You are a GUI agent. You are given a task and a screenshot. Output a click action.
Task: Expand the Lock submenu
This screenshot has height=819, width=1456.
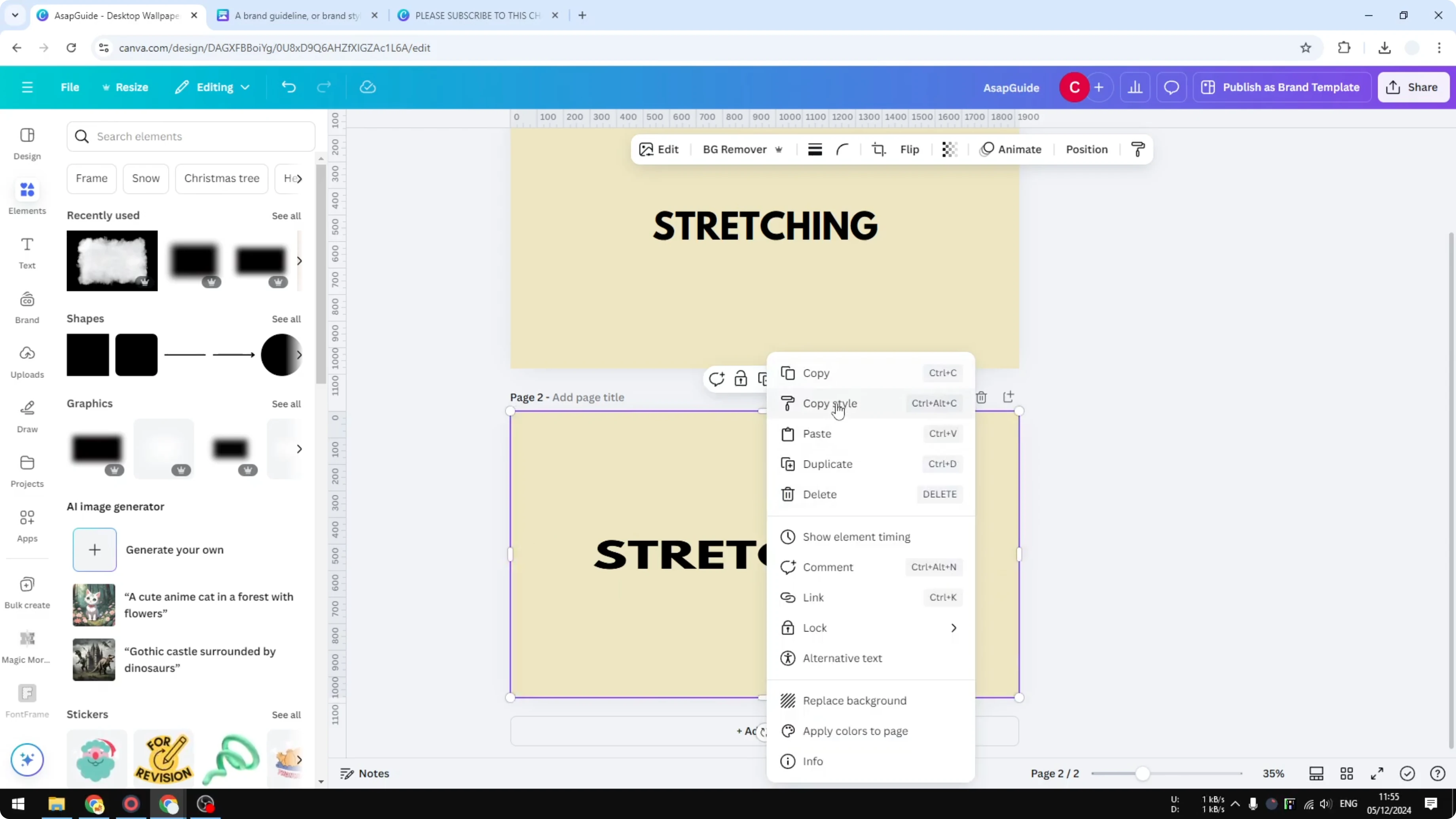coord(870,628)
